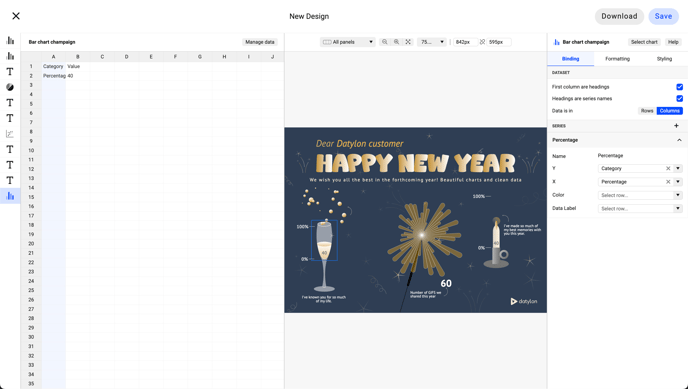Image resolution: width=688 pixels, height=389 pixels.
Task: Select the text object directly above pie icon
Action: [10, 71]
